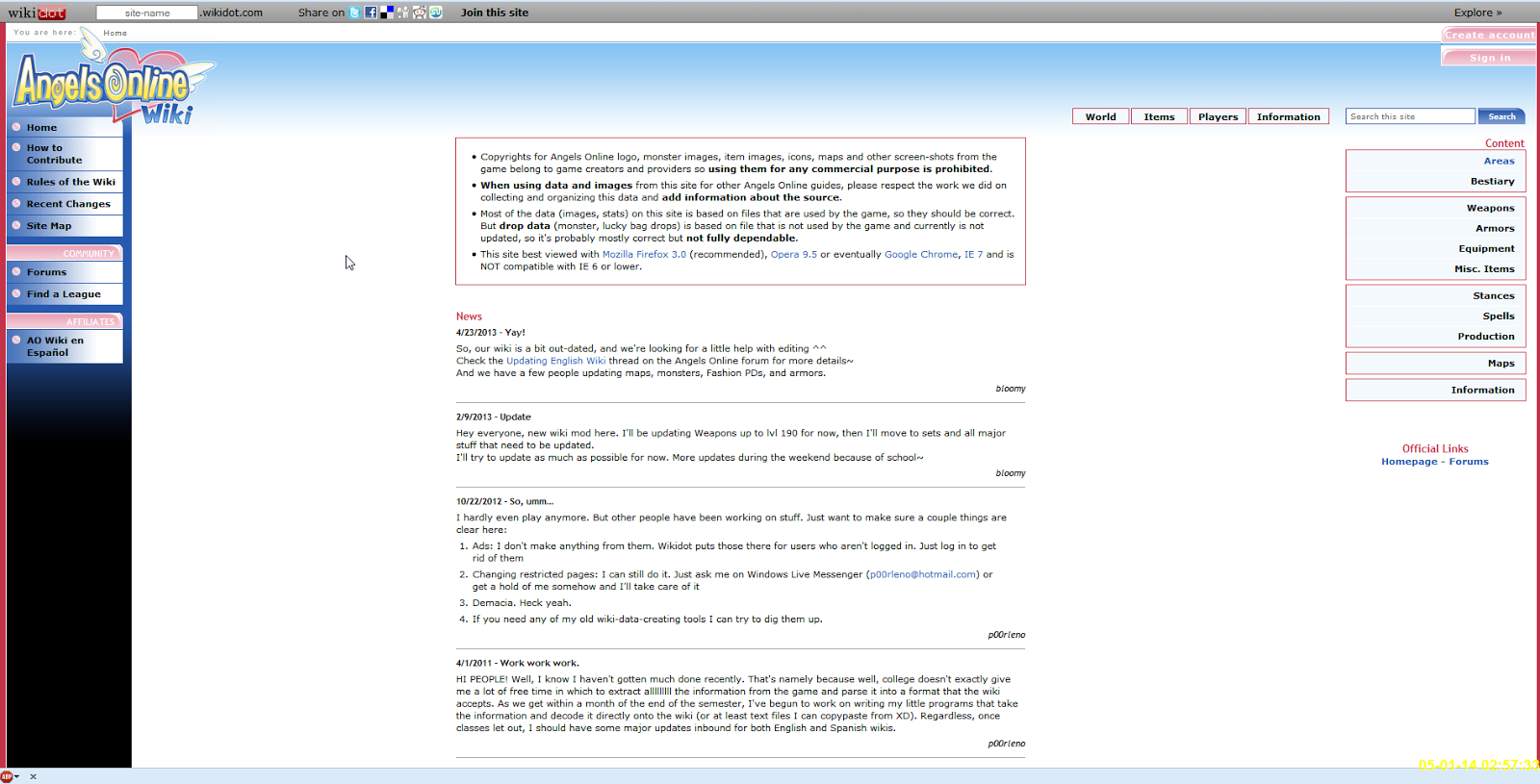Open the Bestiary content link
This screenshot has width=1540, height=784.
(1492, 181)
